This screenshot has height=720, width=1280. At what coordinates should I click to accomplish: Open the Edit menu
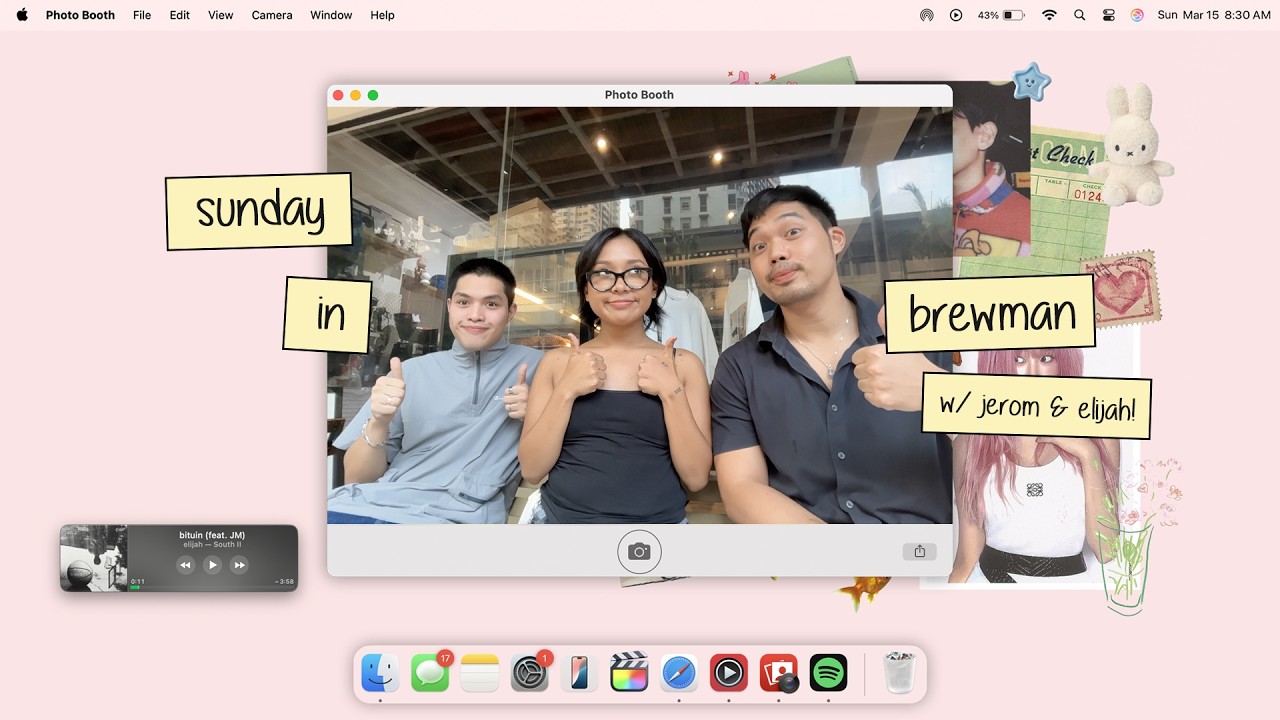[x=180, y=15]
